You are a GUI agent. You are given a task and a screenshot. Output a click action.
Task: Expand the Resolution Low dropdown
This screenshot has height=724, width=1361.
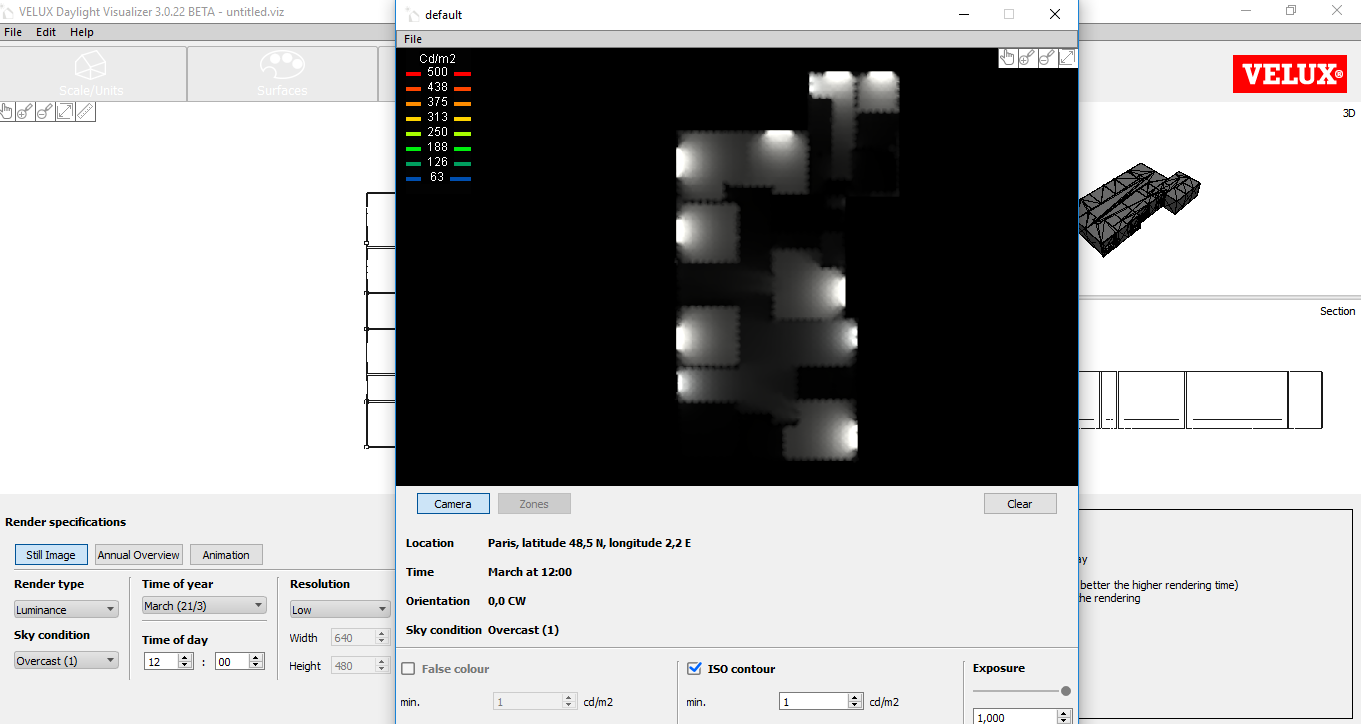(340, 610)
